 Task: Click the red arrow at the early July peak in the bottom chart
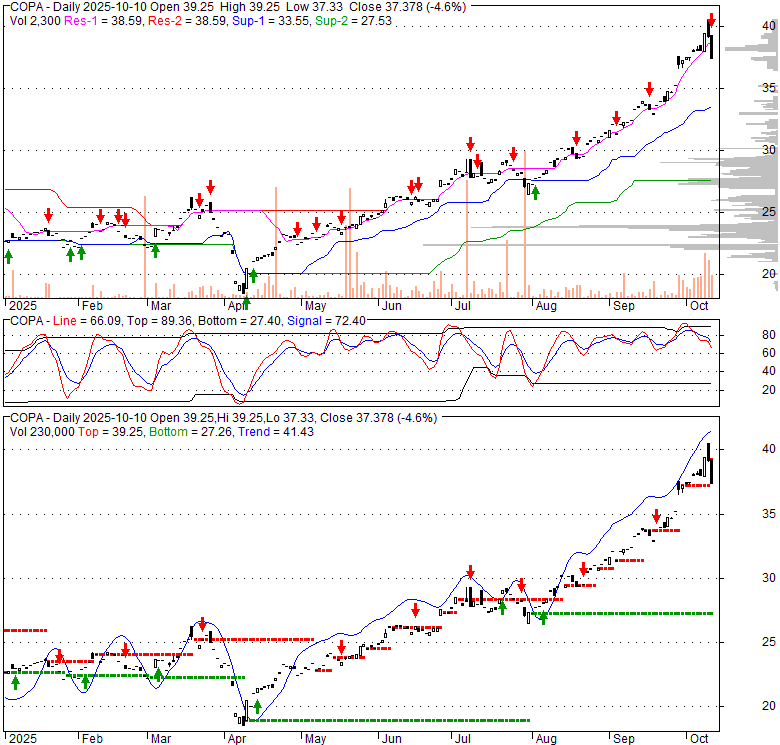[469, 572]
